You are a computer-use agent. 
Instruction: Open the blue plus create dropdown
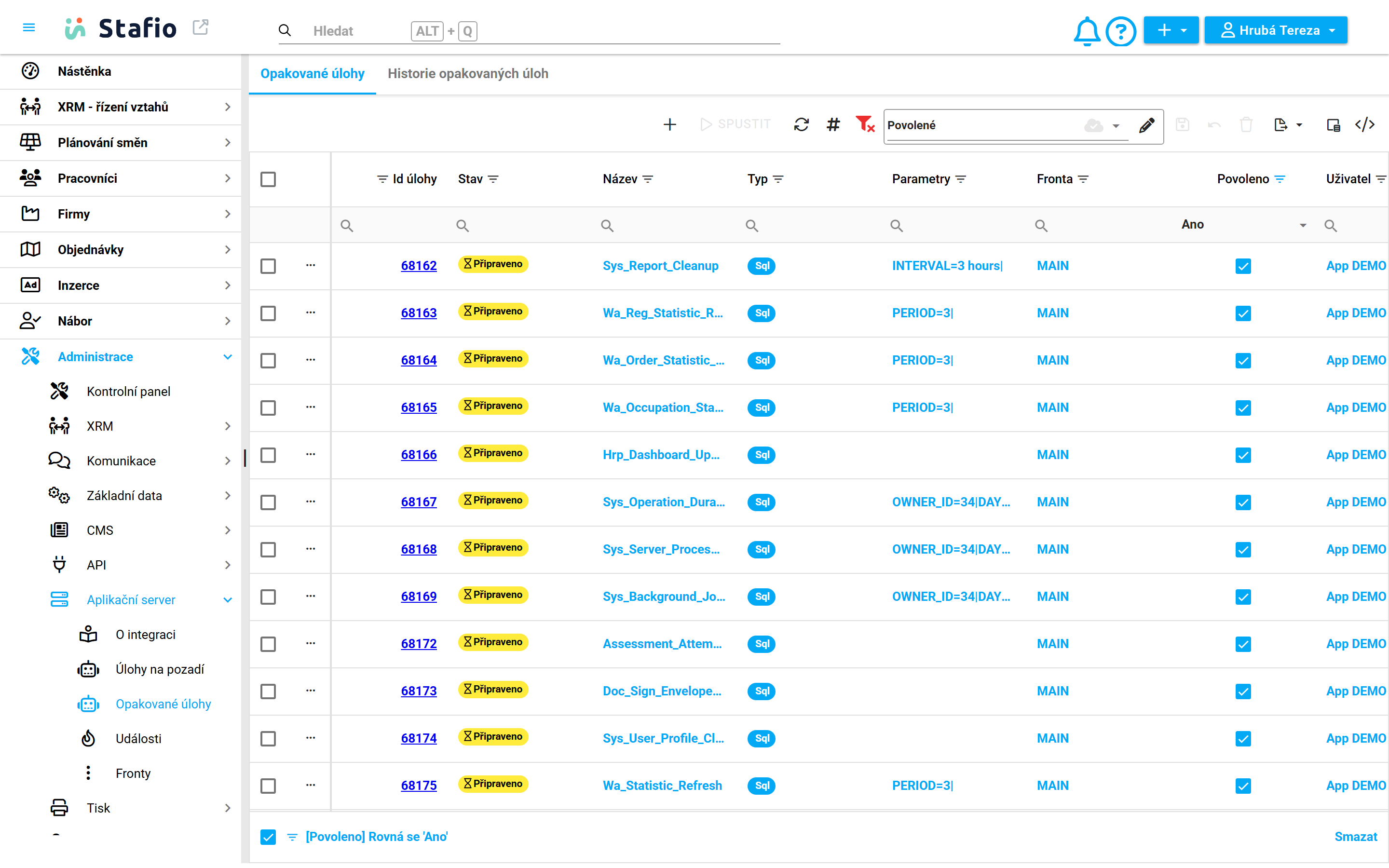pyautogui.click(x=1171, y=30)
